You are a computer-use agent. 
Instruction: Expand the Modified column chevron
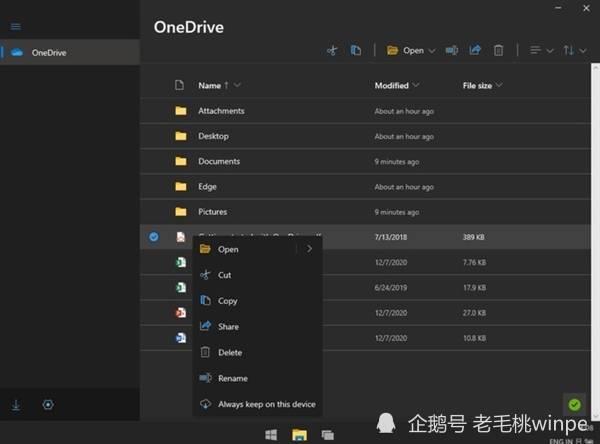pyautogui.click(x=416, y=85)
